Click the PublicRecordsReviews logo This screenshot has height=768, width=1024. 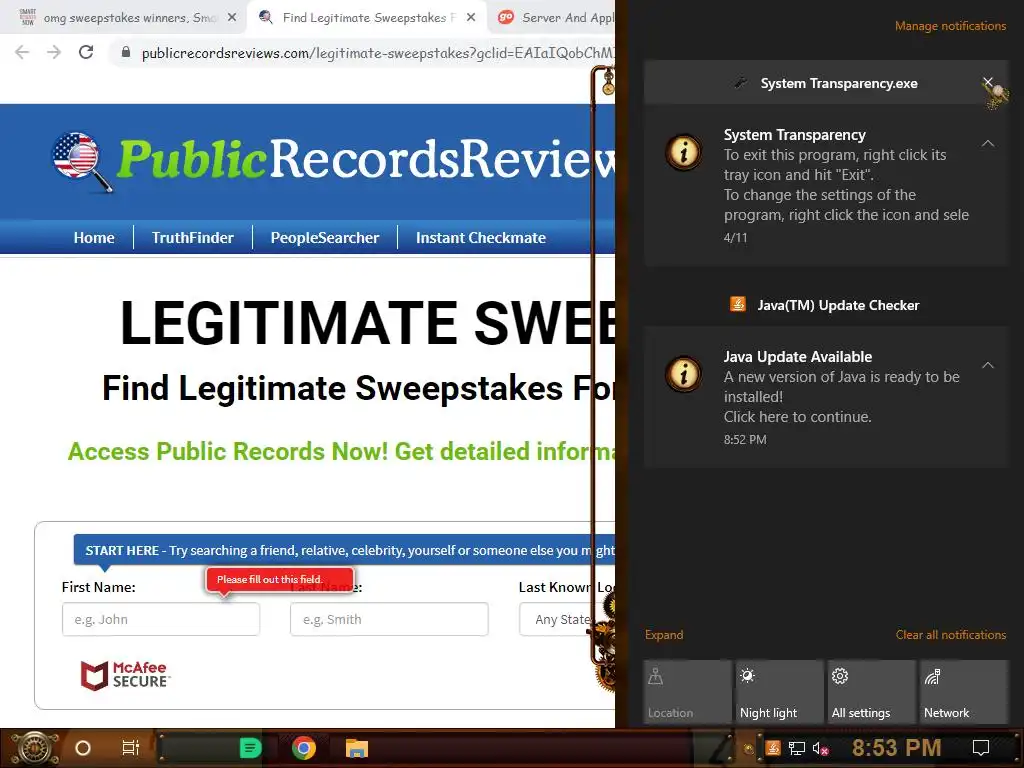pyautogui.click(x=333, y=161)
